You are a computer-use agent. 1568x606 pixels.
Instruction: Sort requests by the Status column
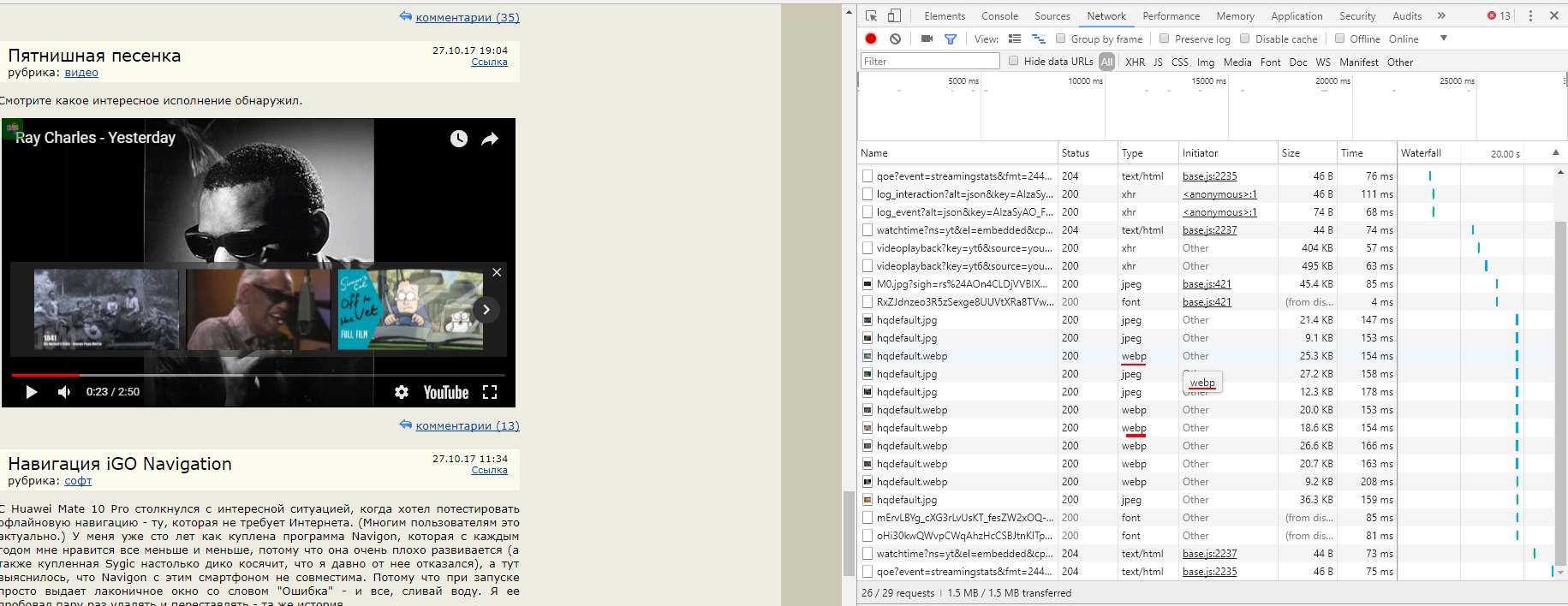(1088, 152)
